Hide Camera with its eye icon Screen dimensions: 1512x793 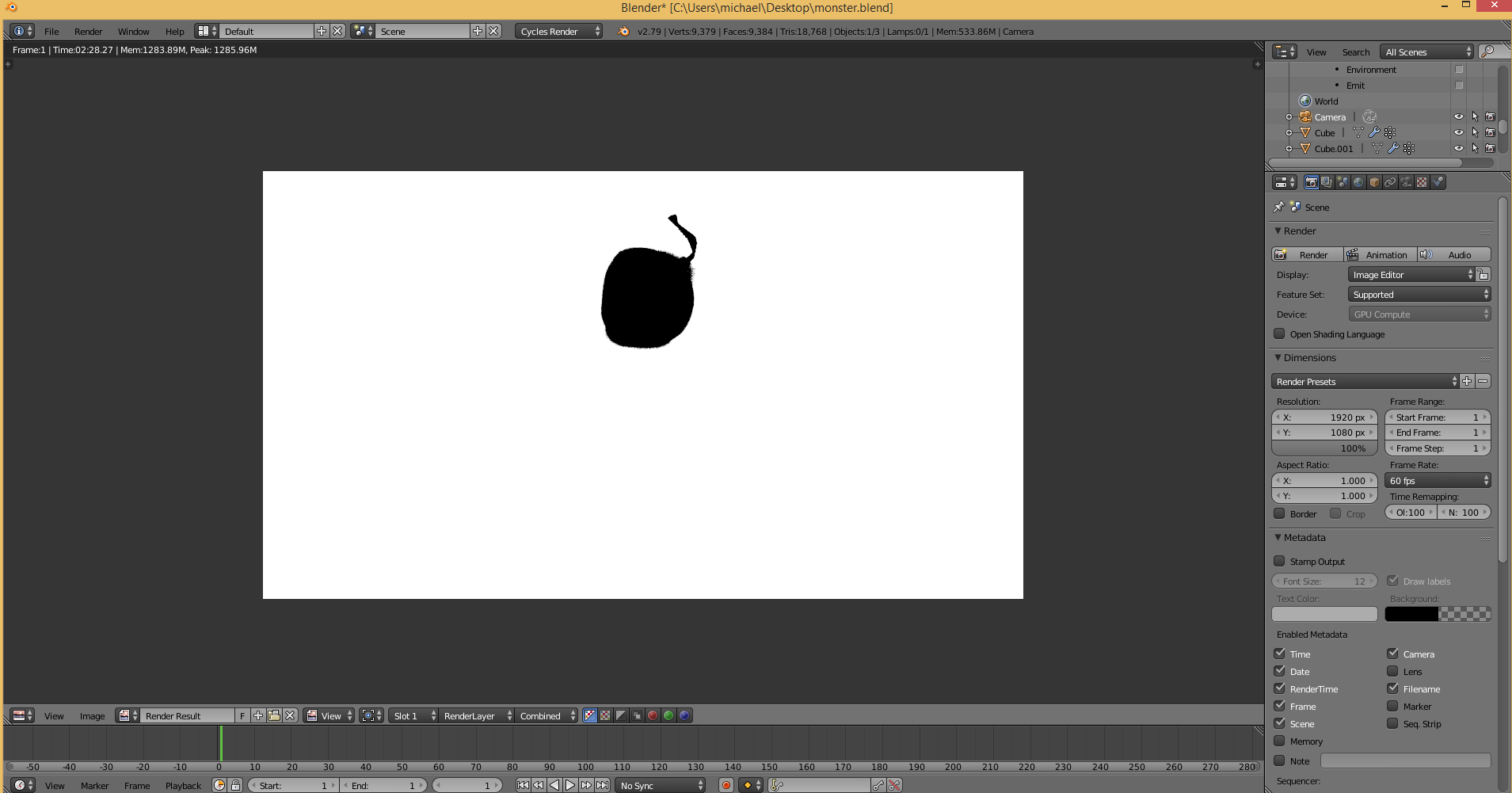(1459, 116)
